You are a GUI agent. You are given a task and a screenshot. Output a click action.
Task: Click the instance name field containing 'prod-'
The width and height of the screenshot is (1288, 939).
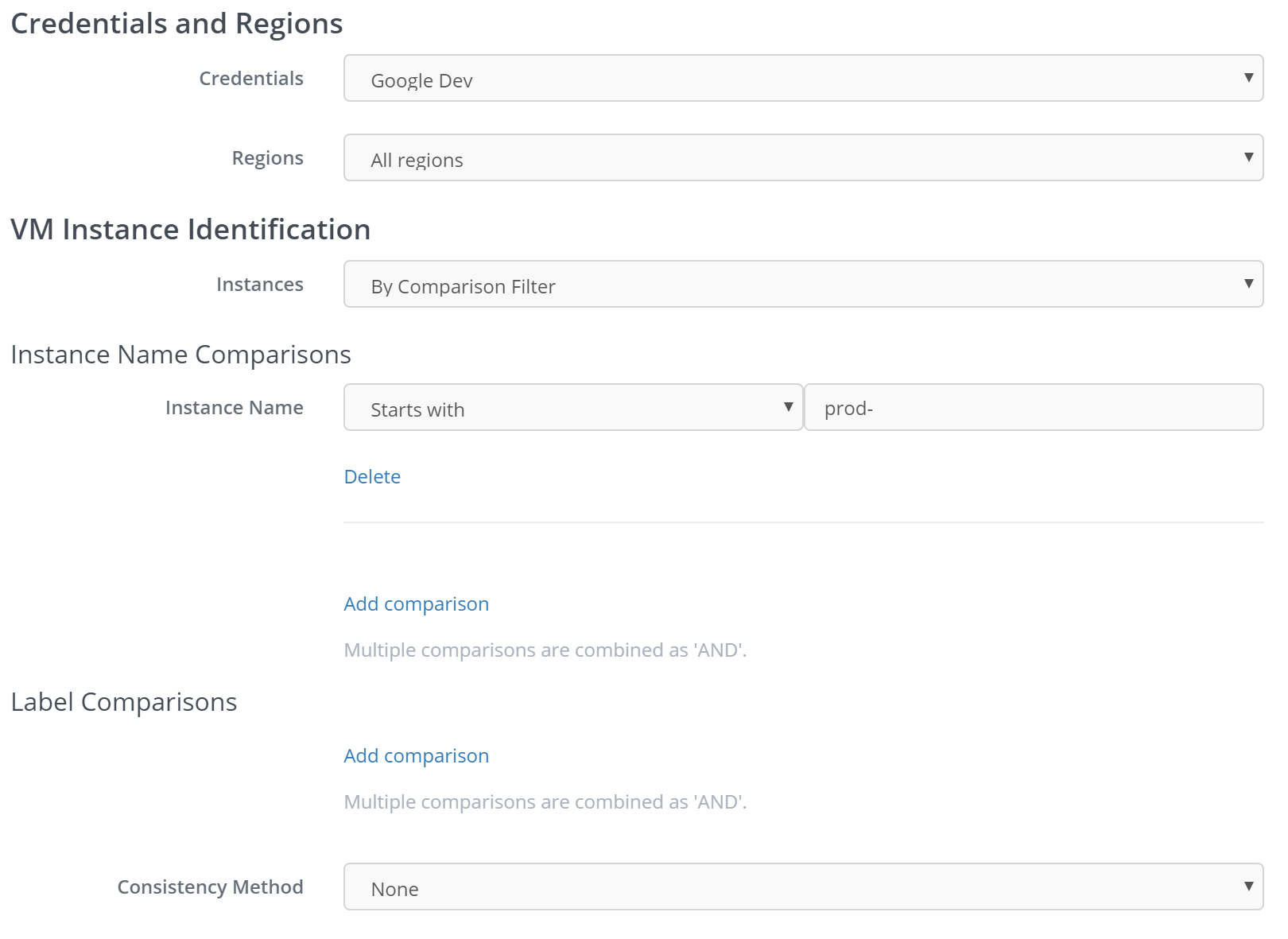(1034, 408)
